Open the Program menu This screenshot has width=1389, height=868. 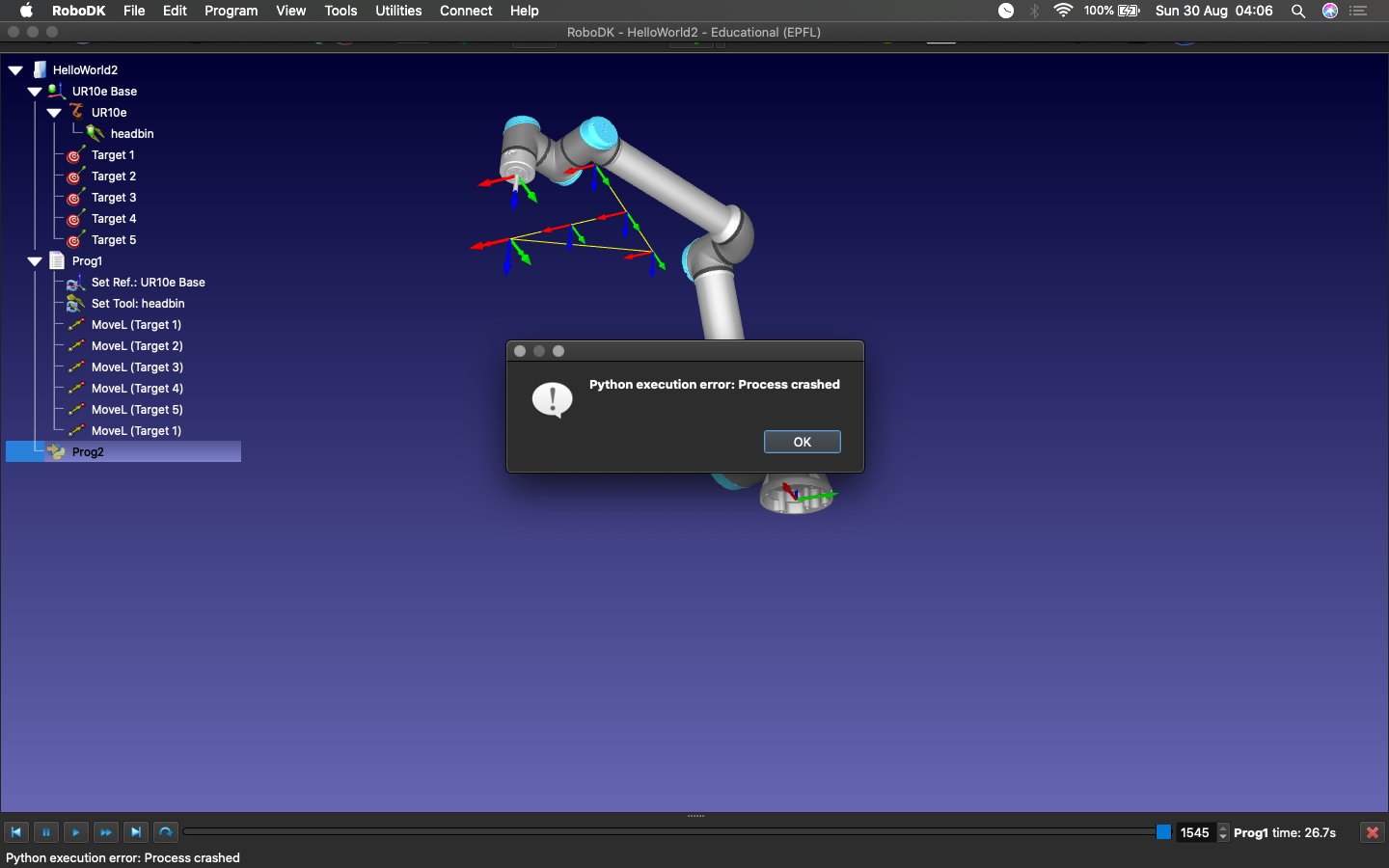[x=231, y=11]
